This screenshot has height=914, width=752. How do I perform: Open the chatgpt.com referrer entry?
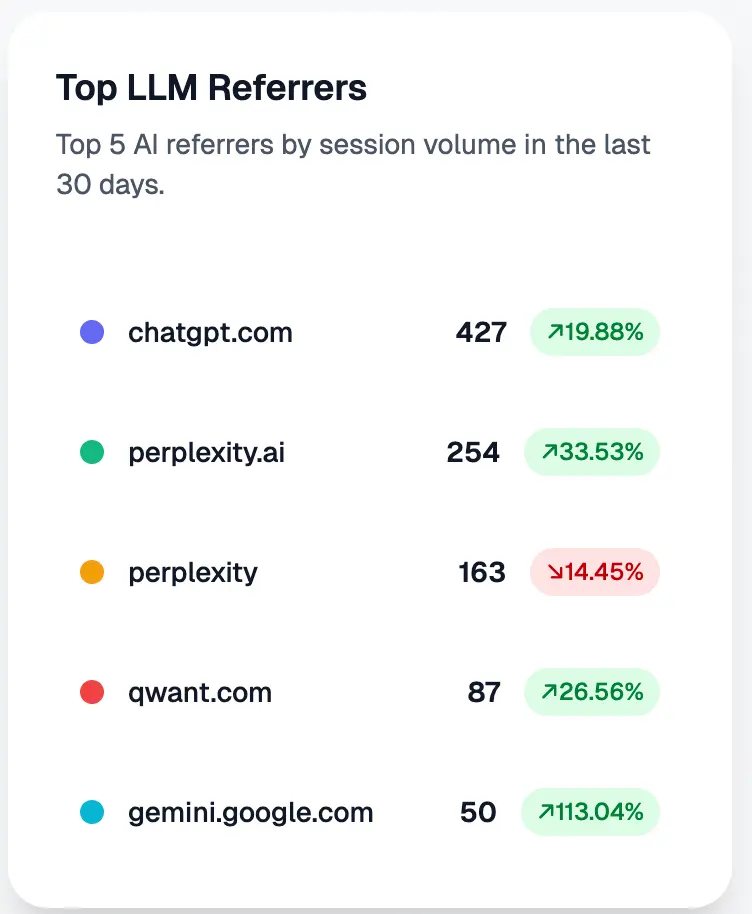tap(210, 332)
